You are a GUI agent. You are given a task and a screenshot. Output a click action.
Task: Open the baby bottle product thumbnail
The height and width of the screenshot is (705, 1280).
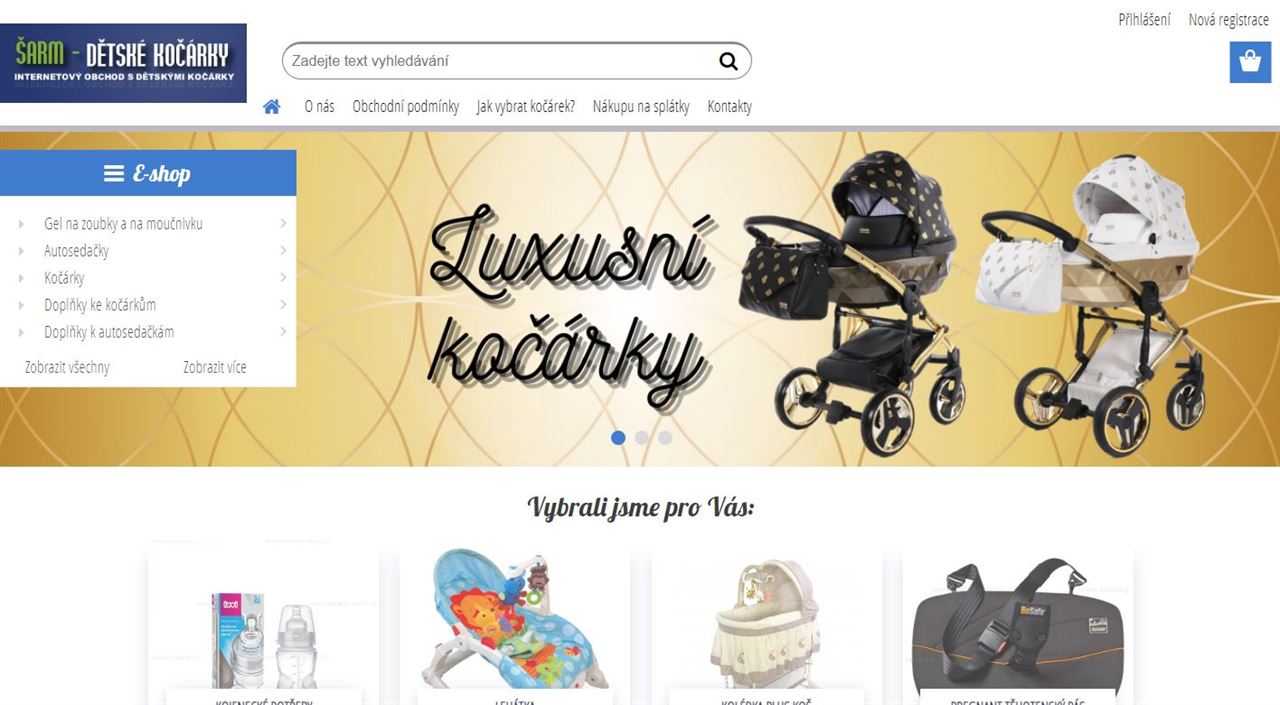(263, 620)
